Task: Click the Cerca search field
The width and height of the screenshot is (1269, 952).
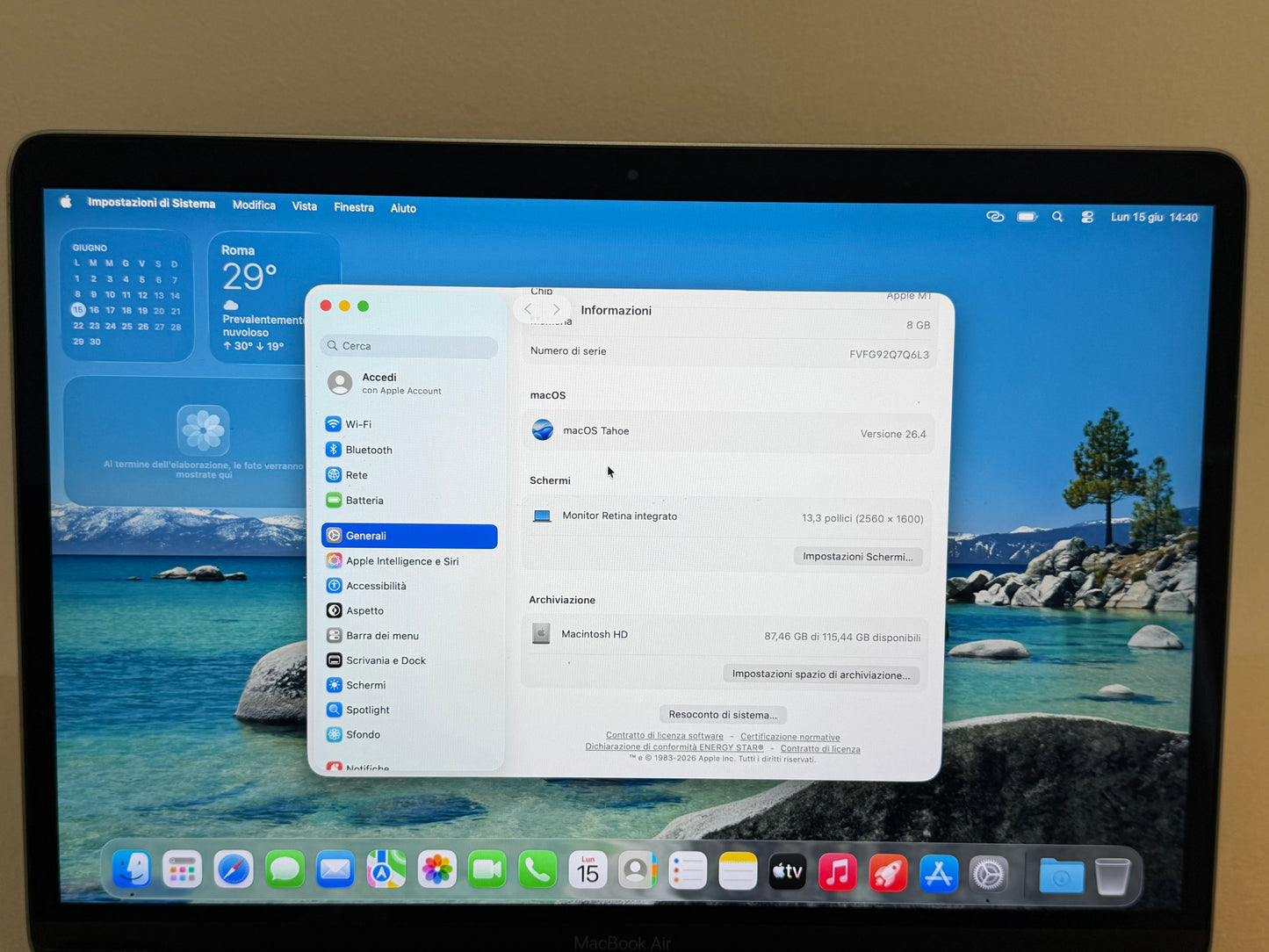Action: [409, 346]
